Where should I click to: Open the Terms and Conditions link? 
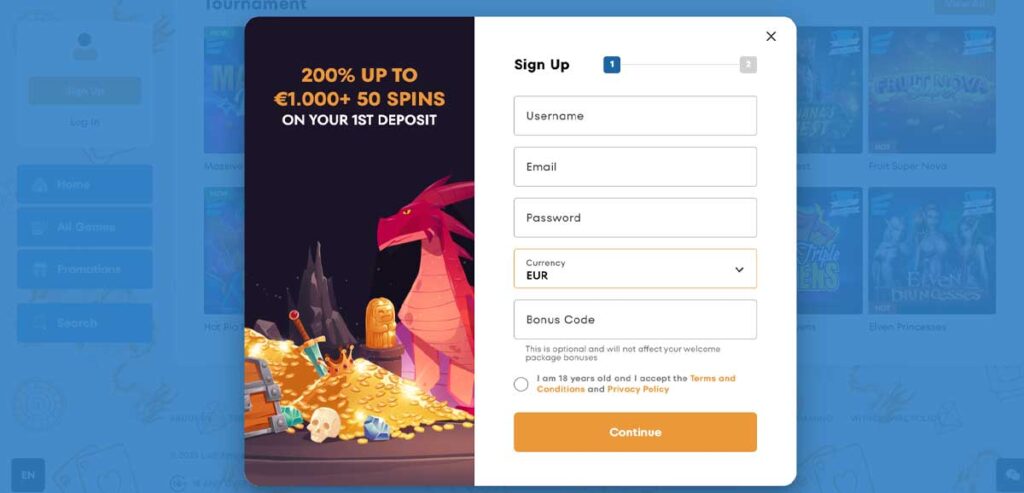tap(636, 383)
